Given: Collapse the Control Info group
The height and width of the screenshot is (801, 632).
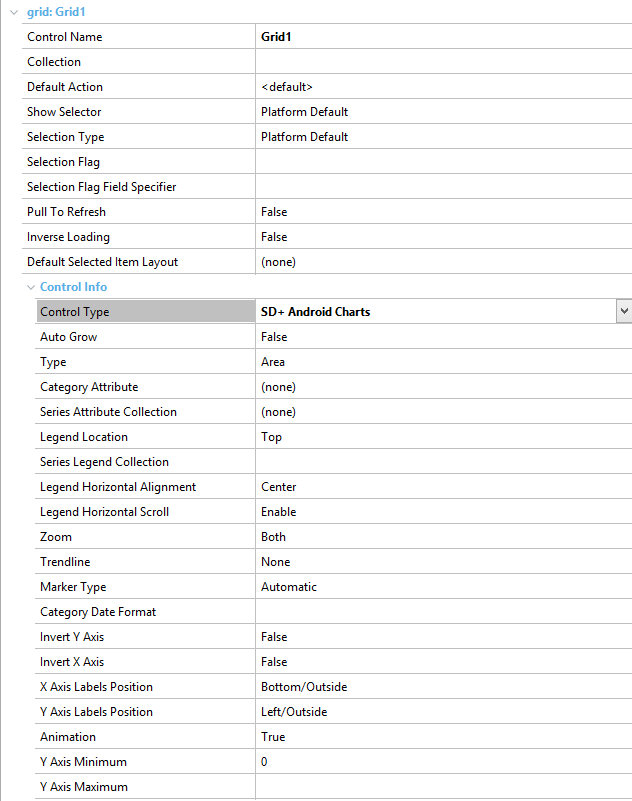Looking at the screenshot, I should pos(31,287).
